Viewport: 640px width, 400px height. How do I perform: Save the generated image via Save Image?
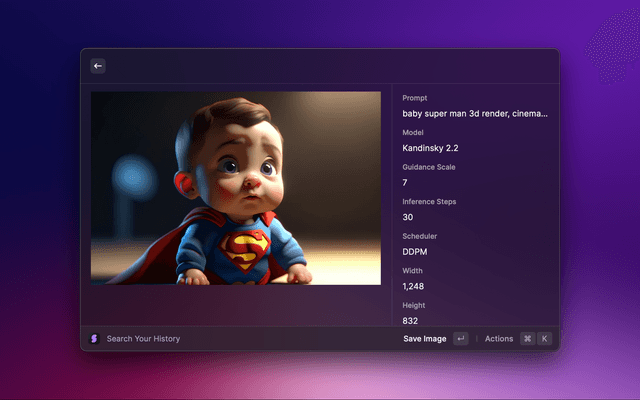(x=425, y=339)
